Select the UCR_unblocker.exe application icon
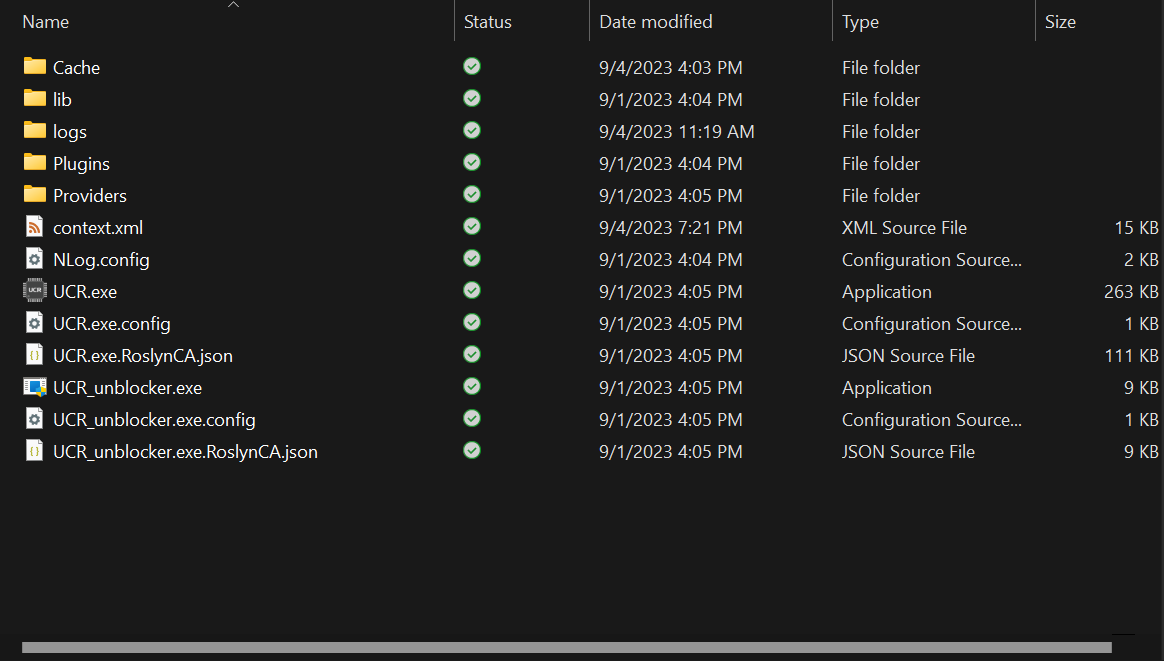This screenshot has height=661, width=1164. [x=35, y=387]
